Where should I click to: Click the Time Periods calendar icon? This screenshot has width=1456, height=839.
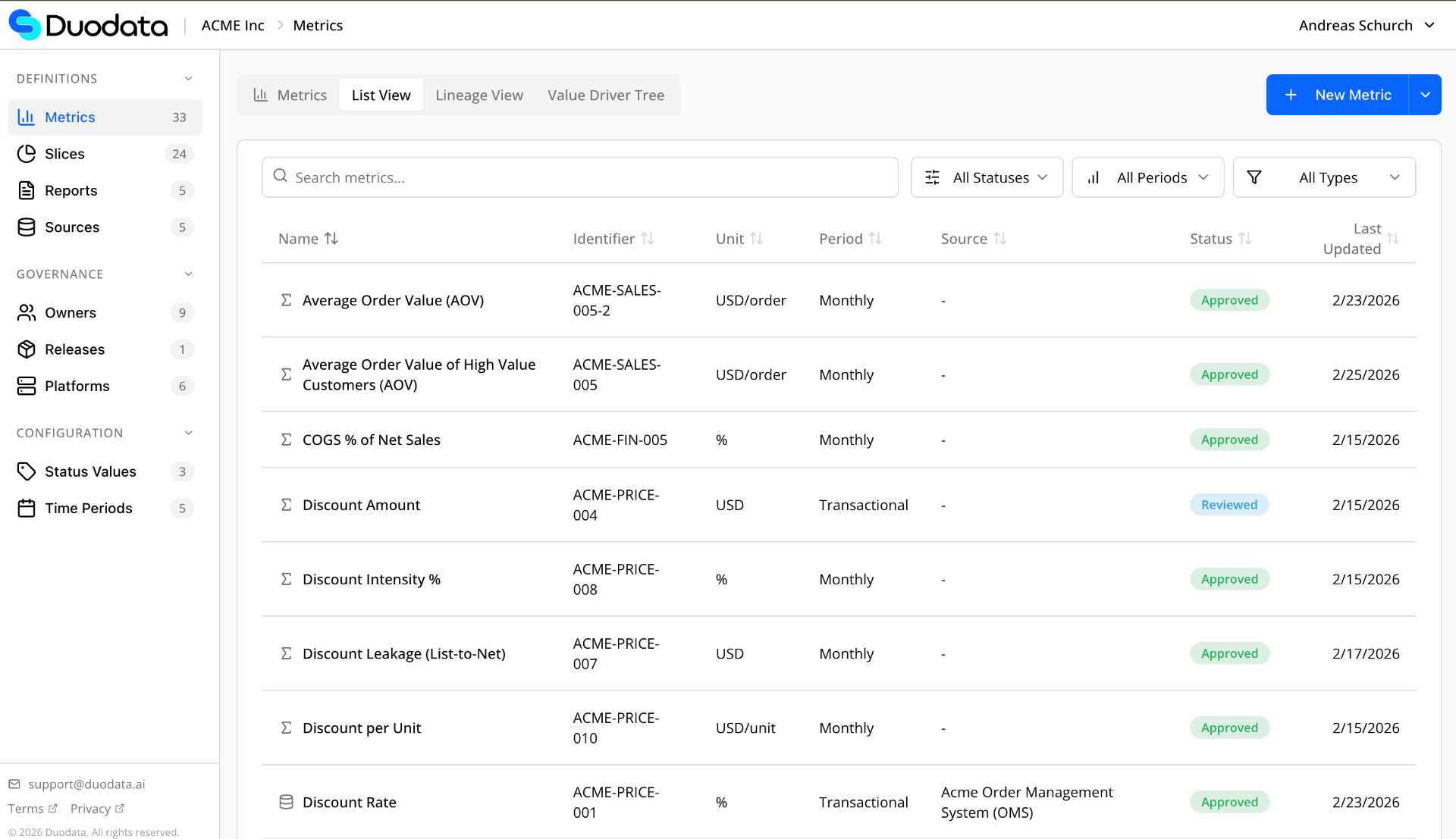27,508
